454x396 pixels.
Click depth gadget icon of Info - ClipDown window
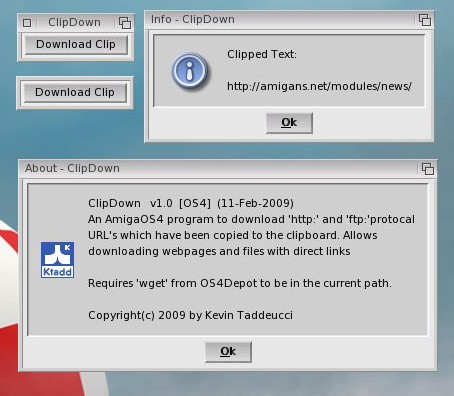click(x=425, y=20)
